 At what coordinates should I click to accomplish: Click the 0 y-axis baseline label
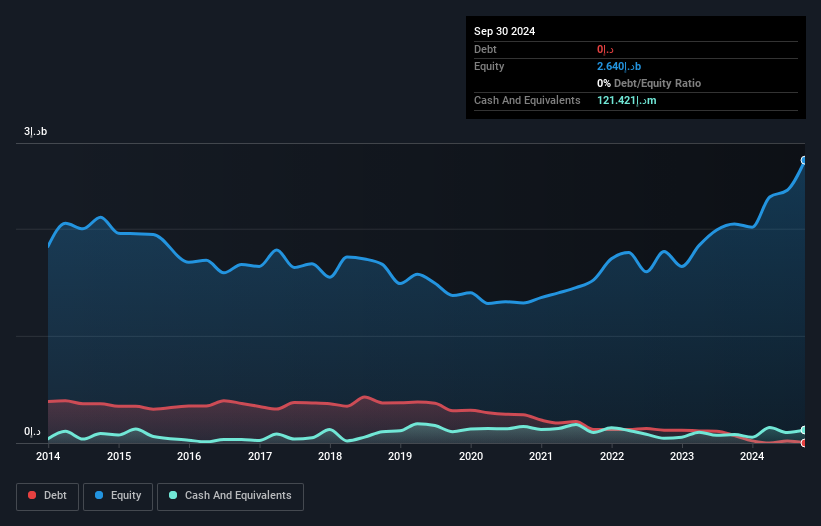coord(33,432)
